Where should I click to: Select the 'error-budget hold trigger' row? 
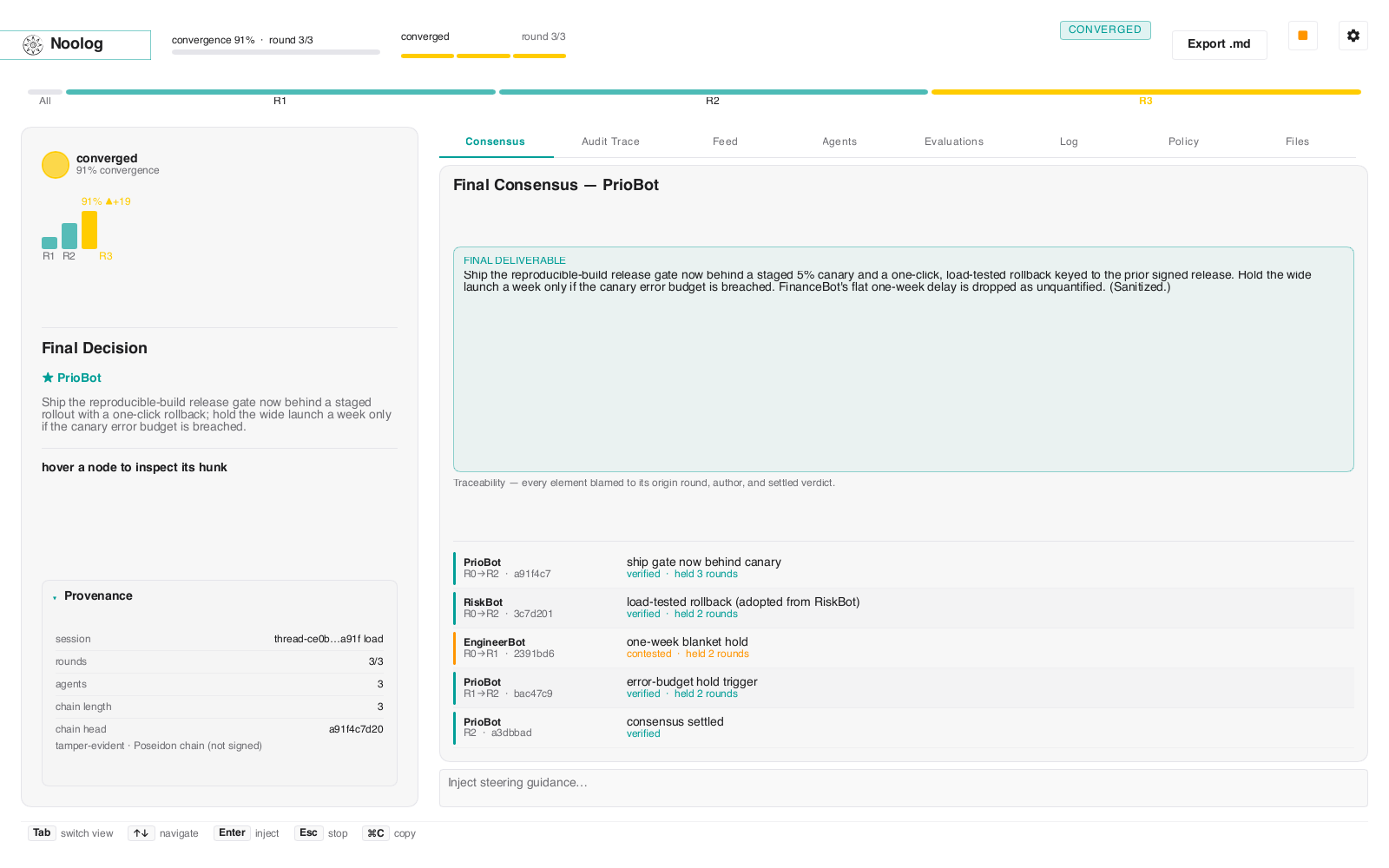click(904, 687)
